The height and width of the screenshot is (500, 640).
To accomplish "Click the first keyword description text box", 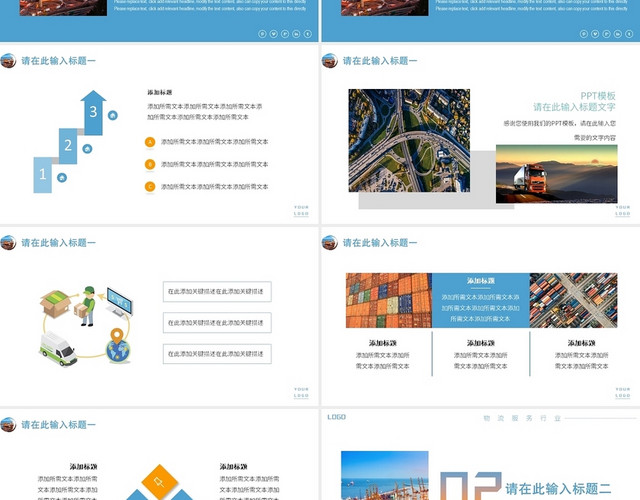I will 217,291.
